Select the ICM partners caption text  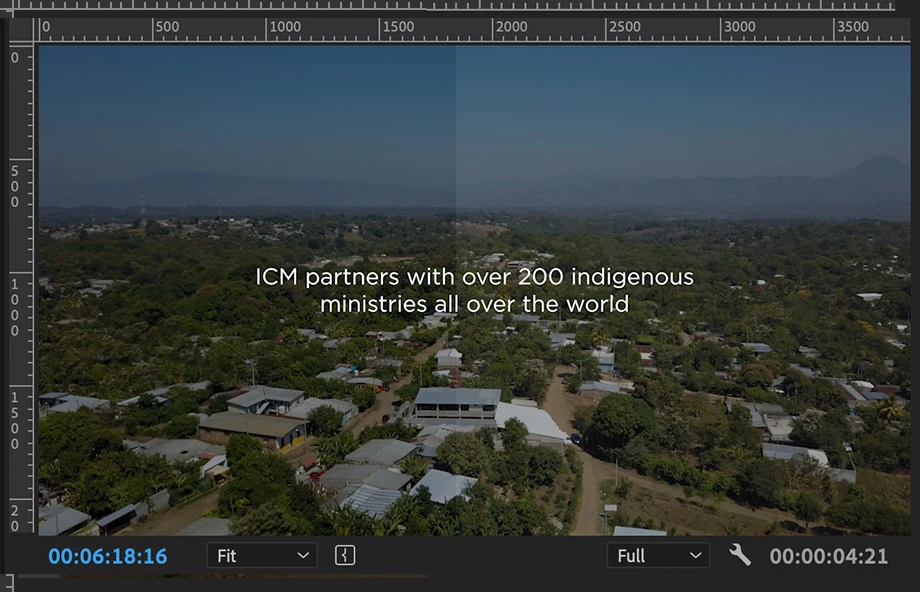coord(474,290)
